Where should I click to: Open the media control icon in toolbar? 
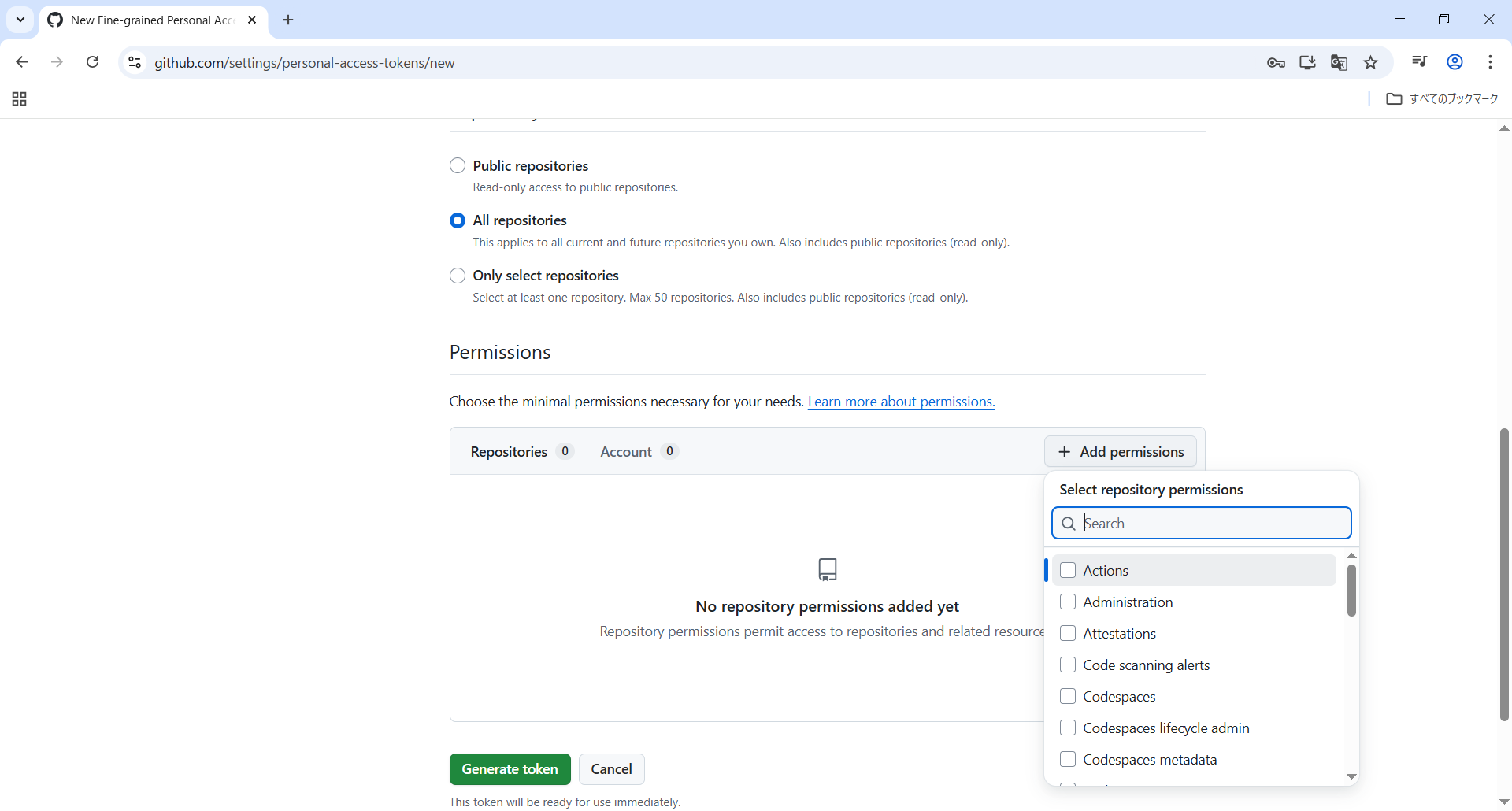tap(1420, 62)
